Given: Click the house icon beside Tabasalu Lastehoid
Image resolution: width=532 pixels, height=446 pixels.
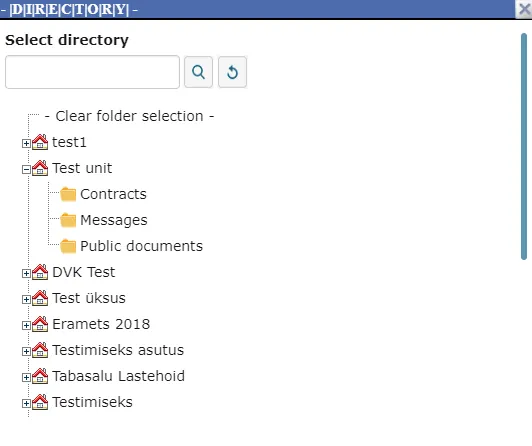Looking at the screenshot, I should [40, 376].
